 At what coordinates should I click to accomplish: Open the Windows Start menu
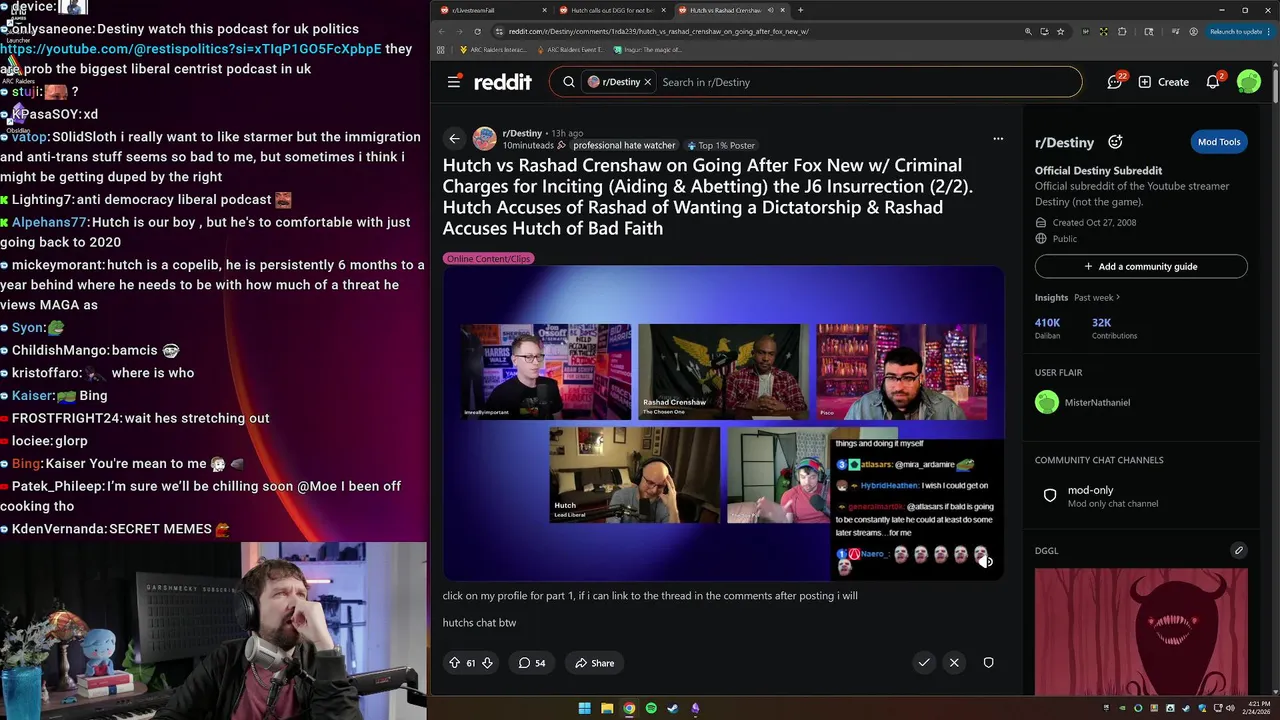(x=585, y=708)
